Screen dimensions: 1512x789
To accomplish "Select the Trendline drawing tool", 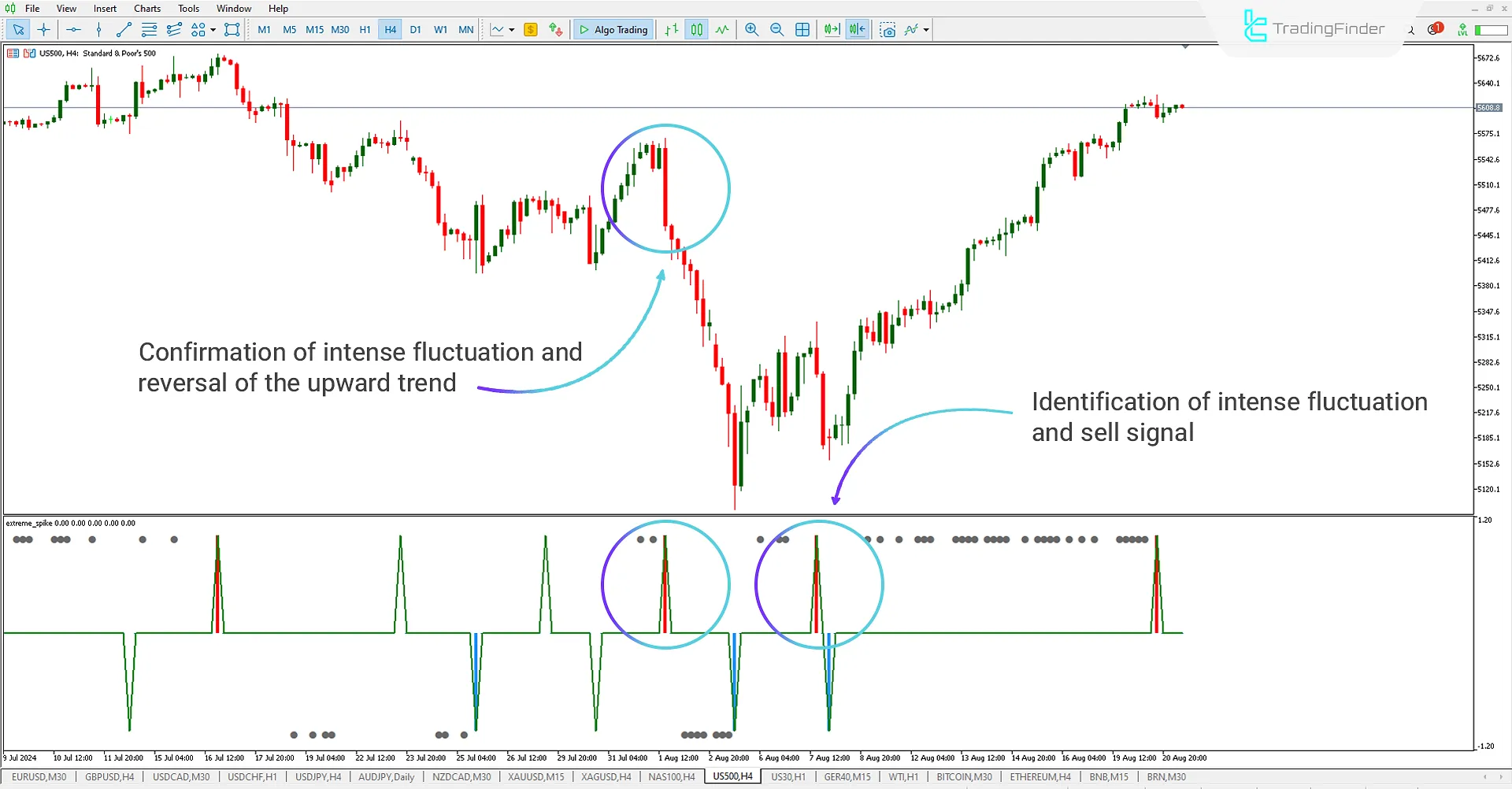I will pos(123,29).
